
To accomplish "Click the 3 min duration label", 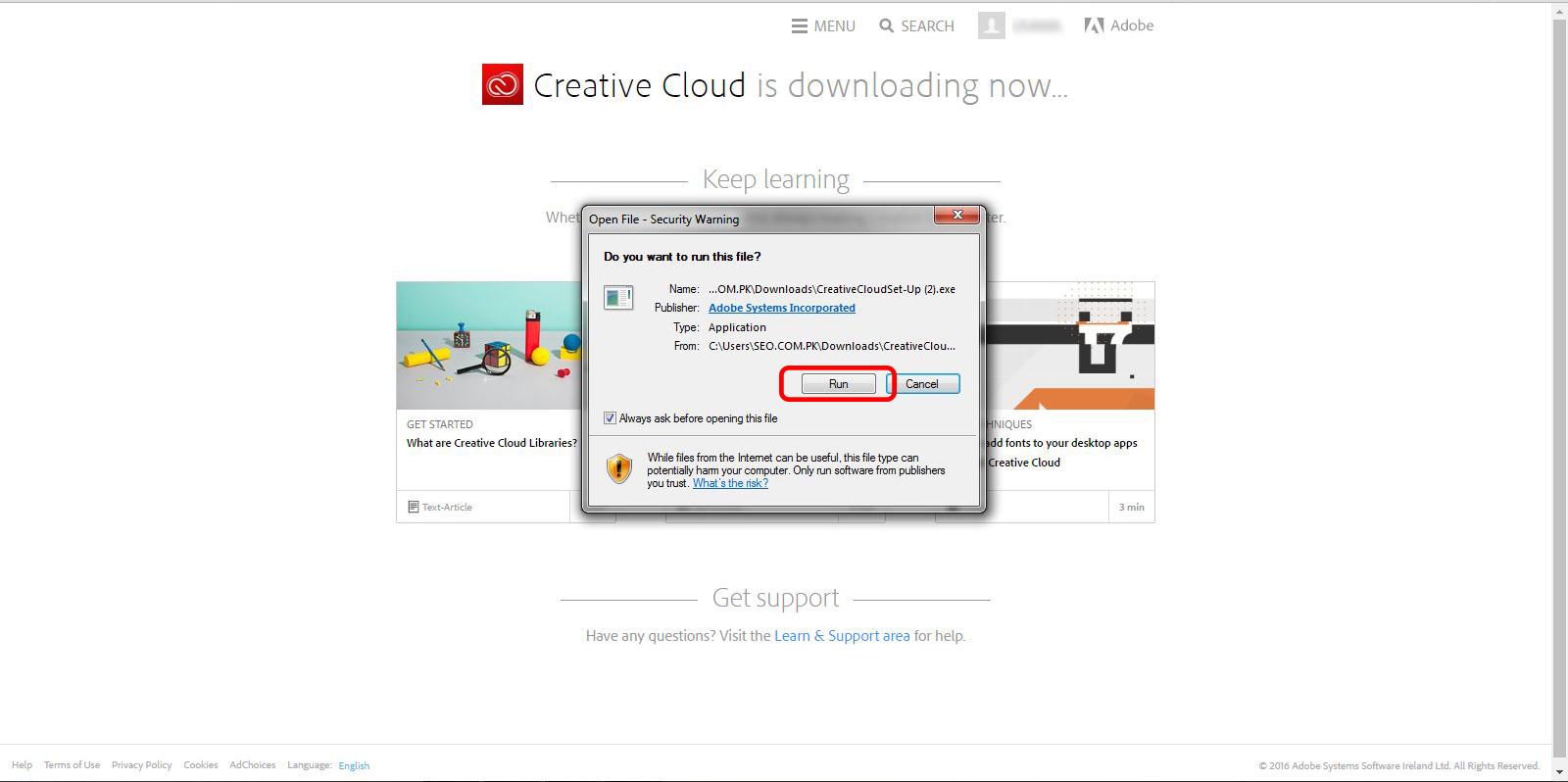I will (1132, 507).
